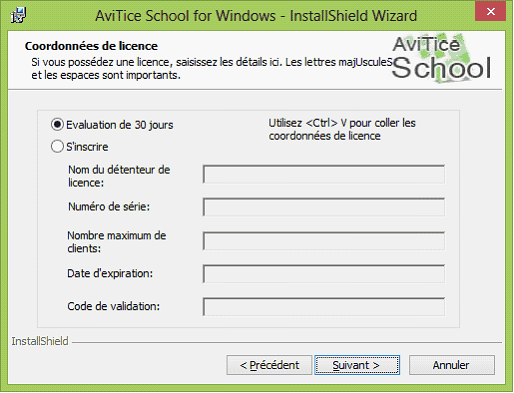The height and width of the screenshot is (393, 514).
Task: Click the Nom du détenteur de licence field
Action: click(x=324, y=174)
